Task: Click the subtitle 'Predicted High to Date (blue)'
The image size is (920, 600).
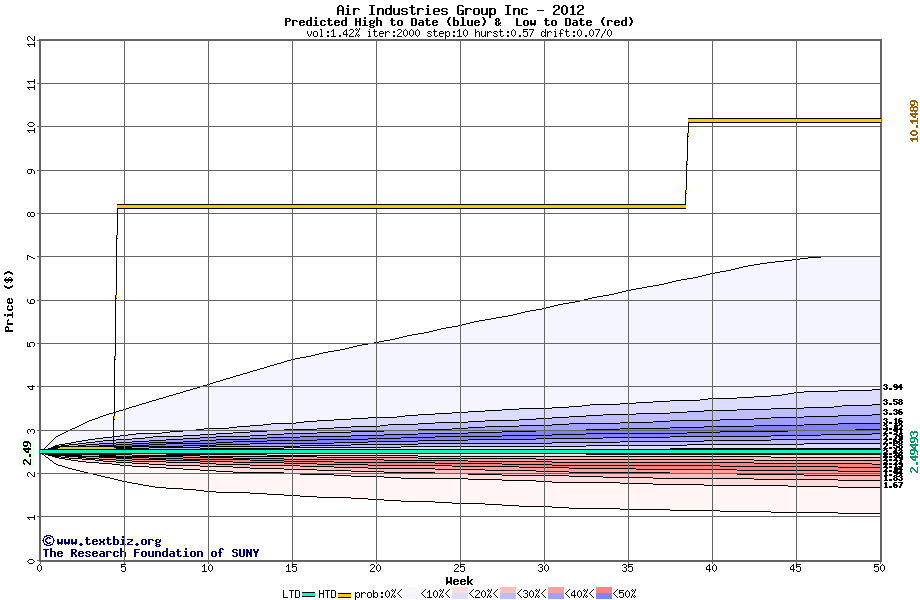Action: (x=385, y=22)
